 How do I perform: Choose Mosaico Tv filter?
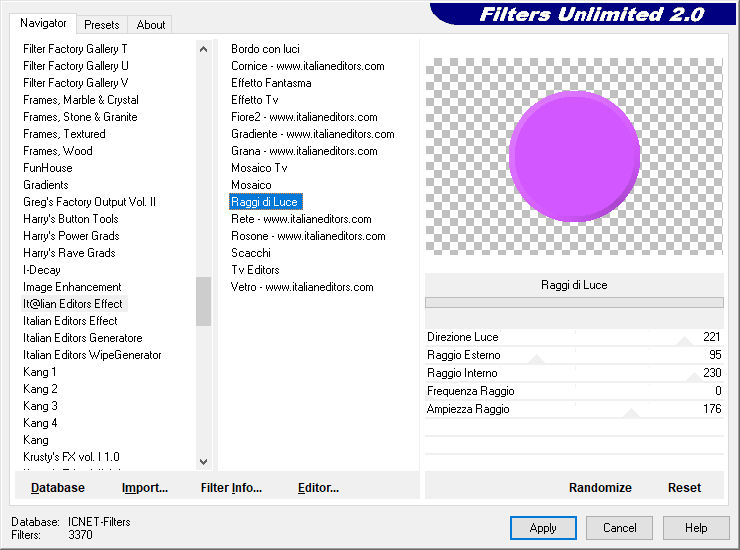coord(259,168)
